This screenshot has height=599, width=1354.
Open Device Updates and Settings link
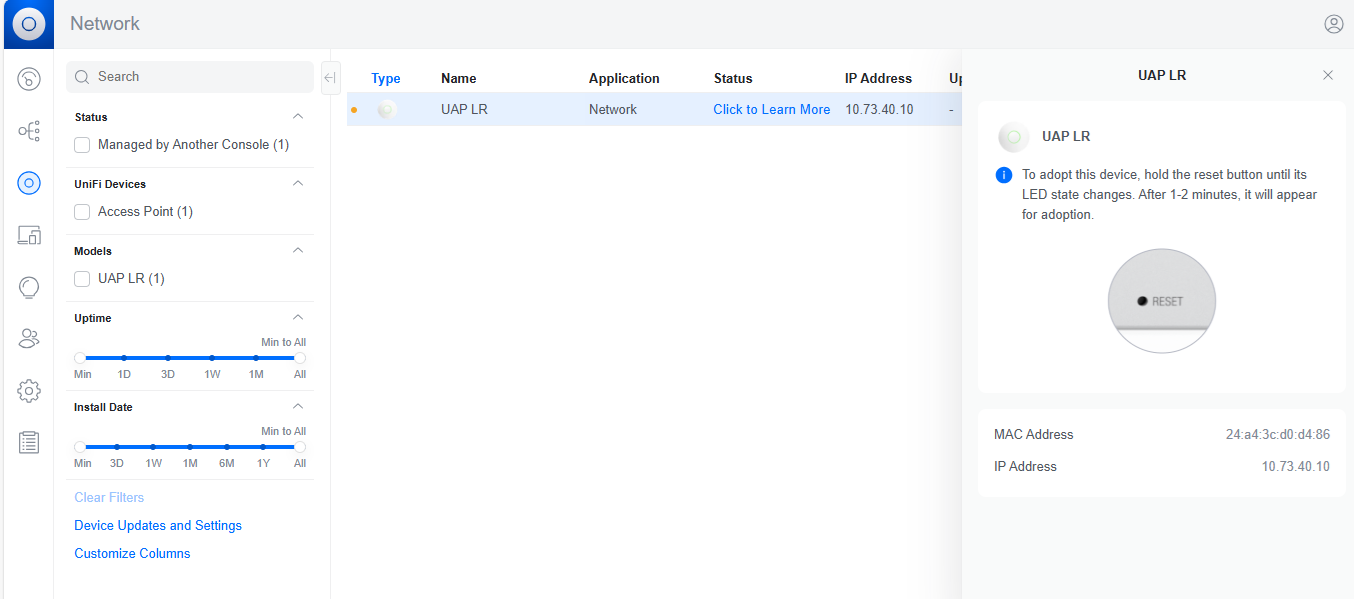click(158, 525)
